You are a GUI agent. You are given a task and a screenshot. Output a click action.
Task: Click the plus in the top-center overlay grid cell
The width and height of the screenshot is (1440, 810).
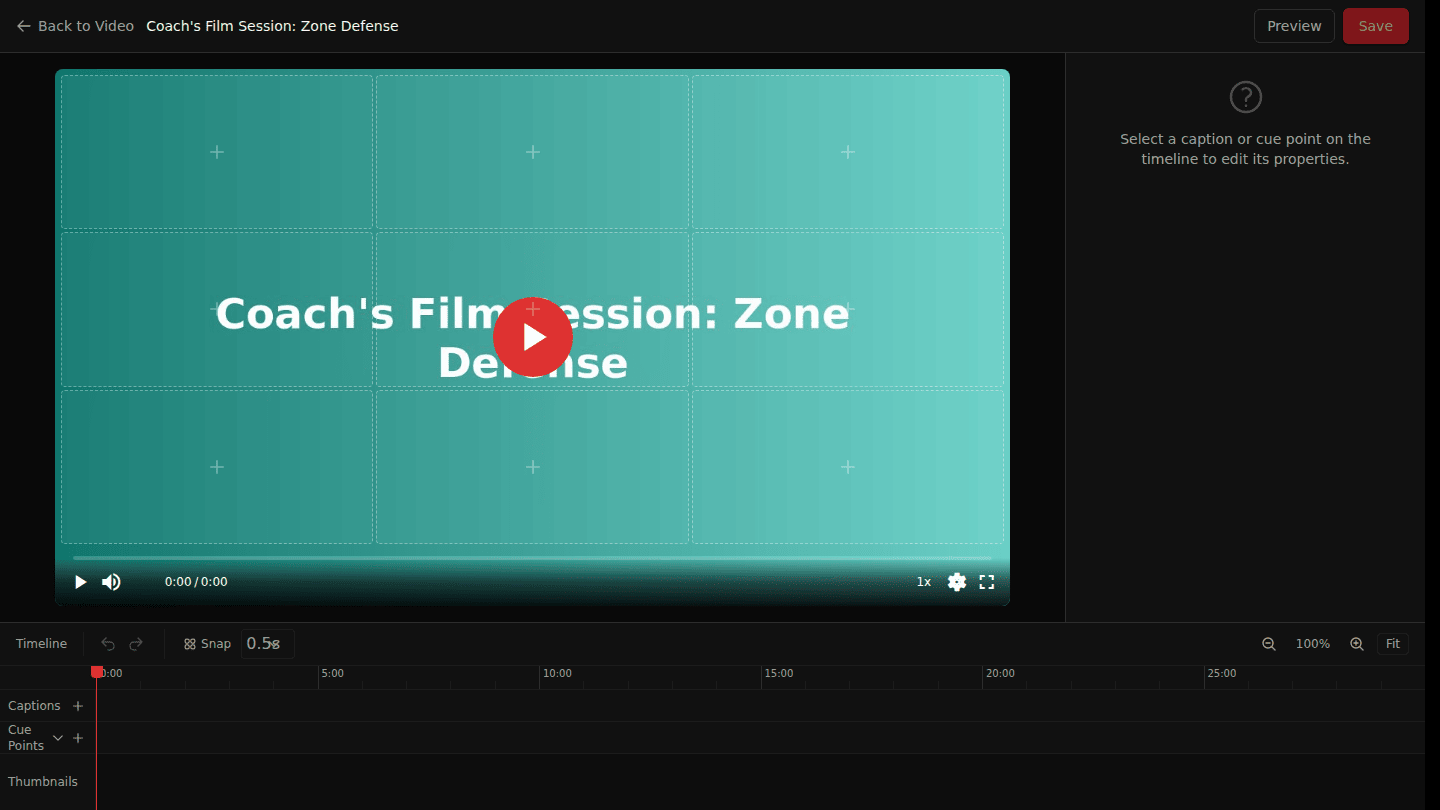click(x=533, y=152)
